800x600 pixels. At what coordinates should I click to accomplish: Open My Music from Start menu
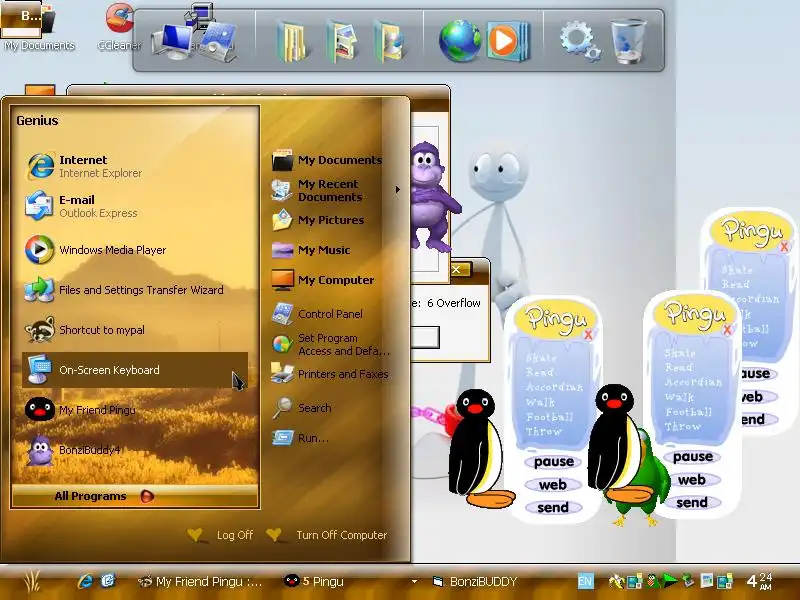328,250
